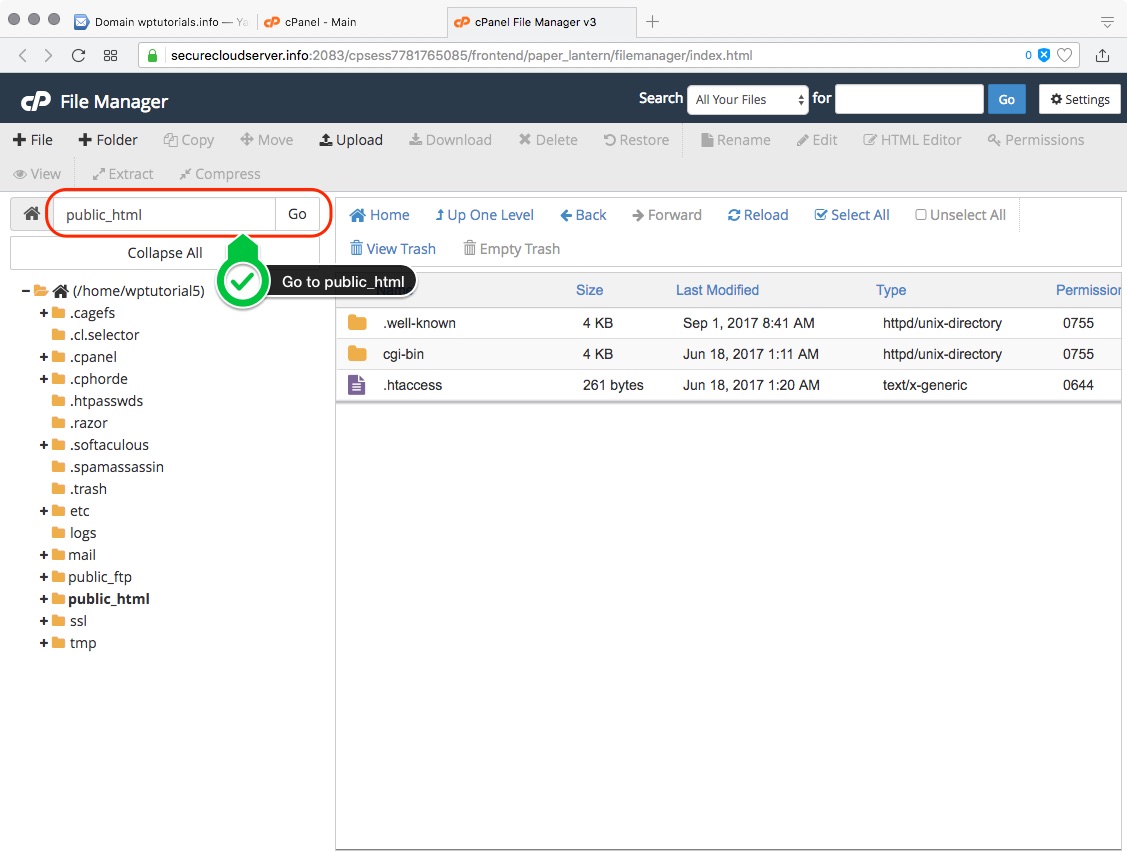The width and height of the screenshot is (1127, 851).
Task: Click the .well-known folder icon
Action: 357,323
